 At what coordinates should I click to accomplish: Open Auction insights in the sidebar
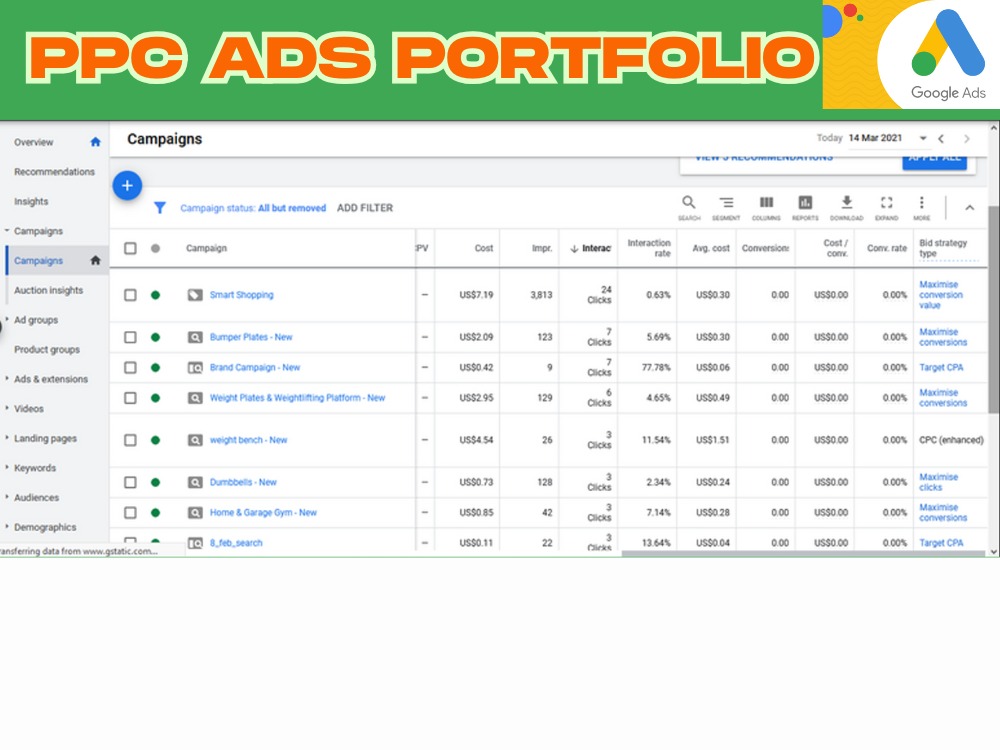pyautogui.click(x=48, y=290)
